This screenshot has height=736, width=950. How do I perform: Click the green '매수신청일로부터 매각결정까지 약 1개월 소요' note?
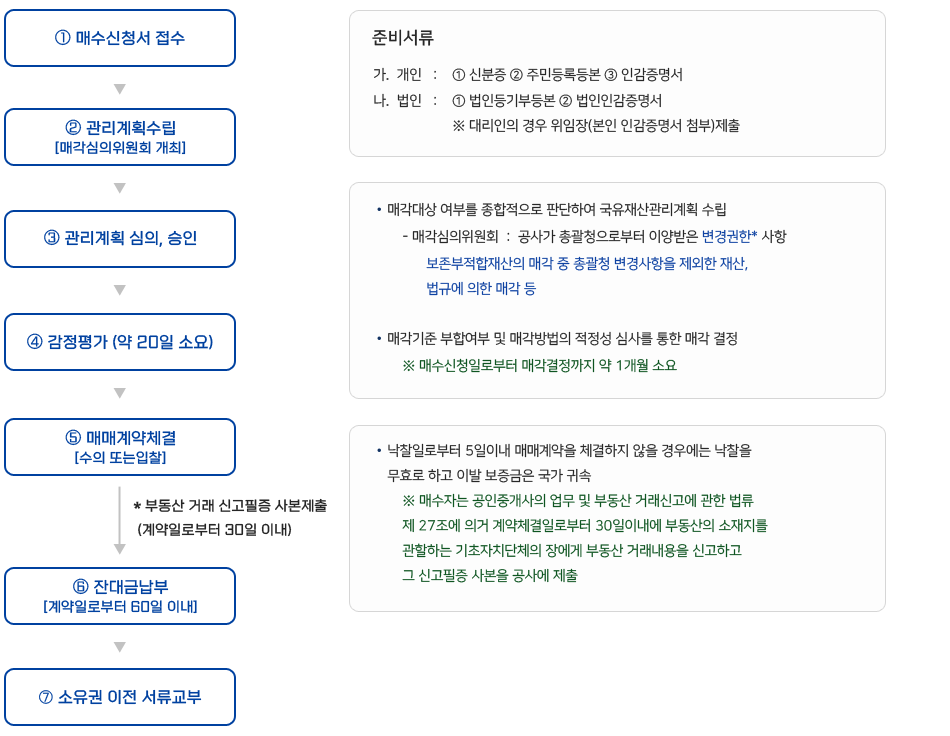(539, 366)
